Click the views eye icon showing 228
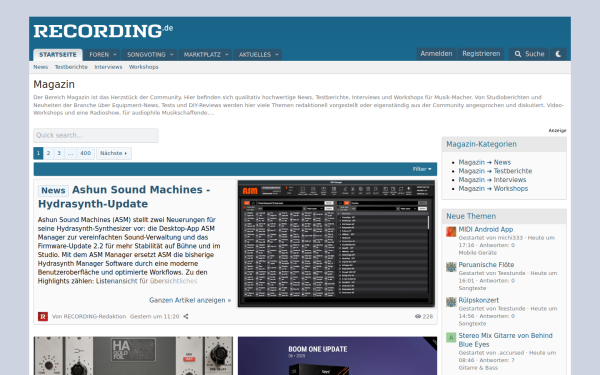This screenshot has height=375, width=600. (418, 316)
